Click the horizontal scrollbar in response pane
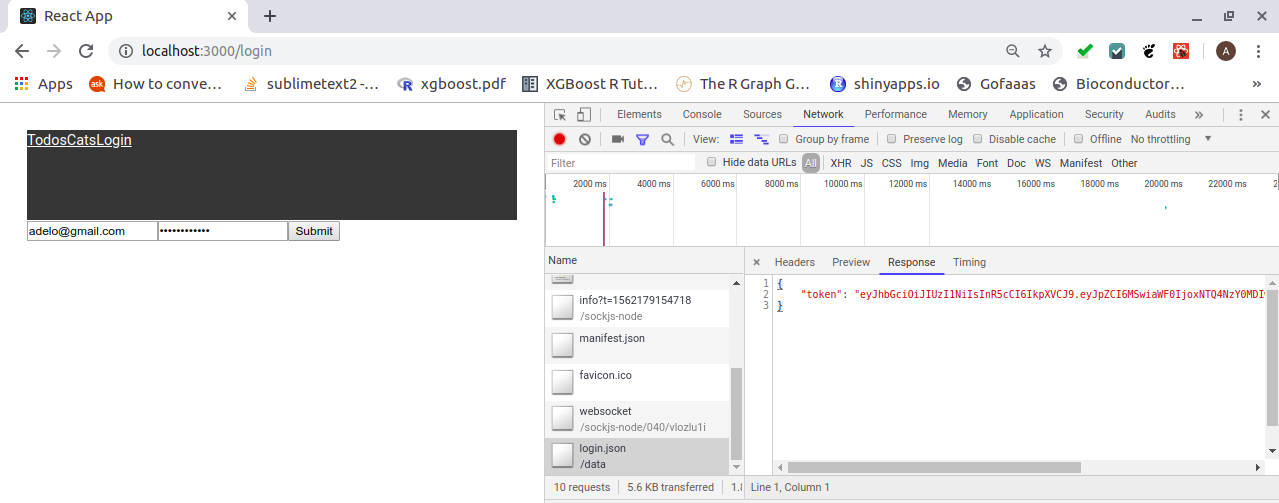Screen dimensions: 1279x503 coord(934,467)
